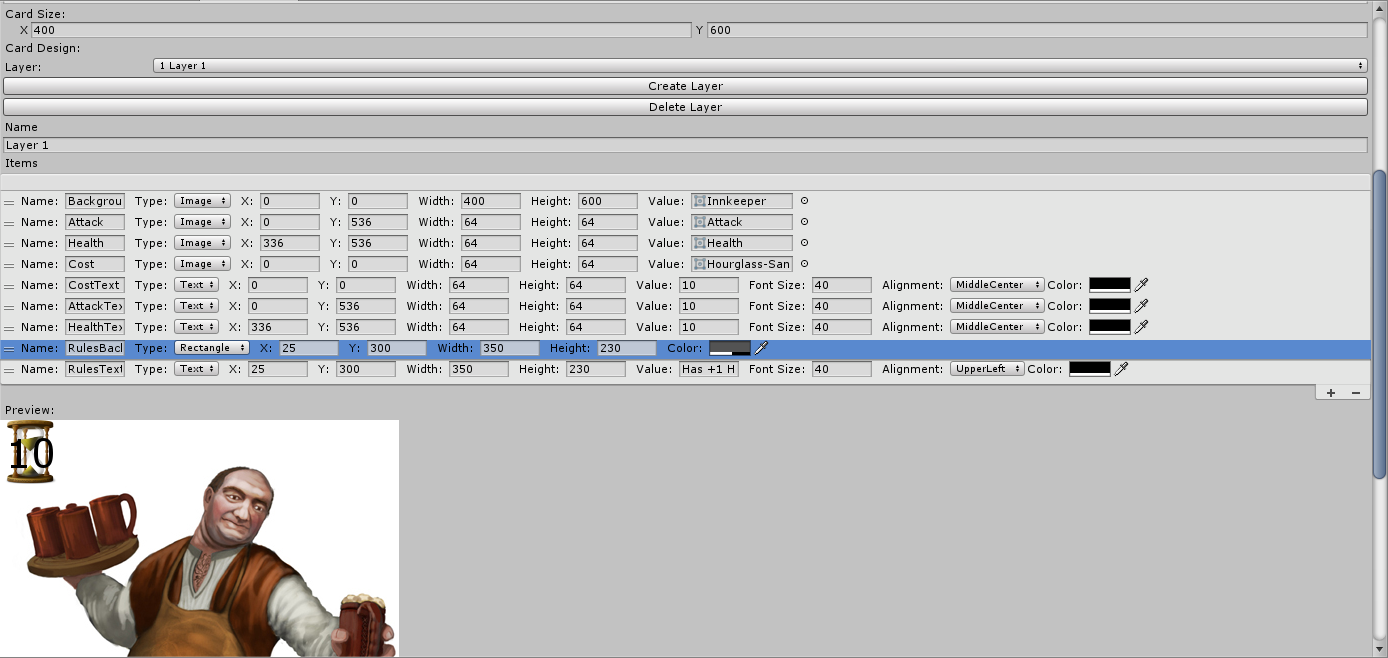This screenshot has height=658, width=1388.
Task: Open the Rectangle Type dropdown
Action: tap(212, 348)
